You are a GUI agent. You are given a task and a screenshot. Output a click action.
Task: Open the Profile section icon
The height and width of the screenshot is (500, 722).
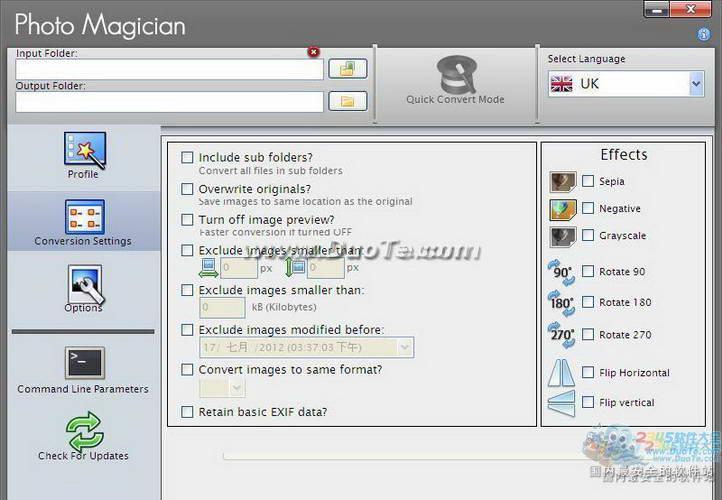tap(85, 150)
